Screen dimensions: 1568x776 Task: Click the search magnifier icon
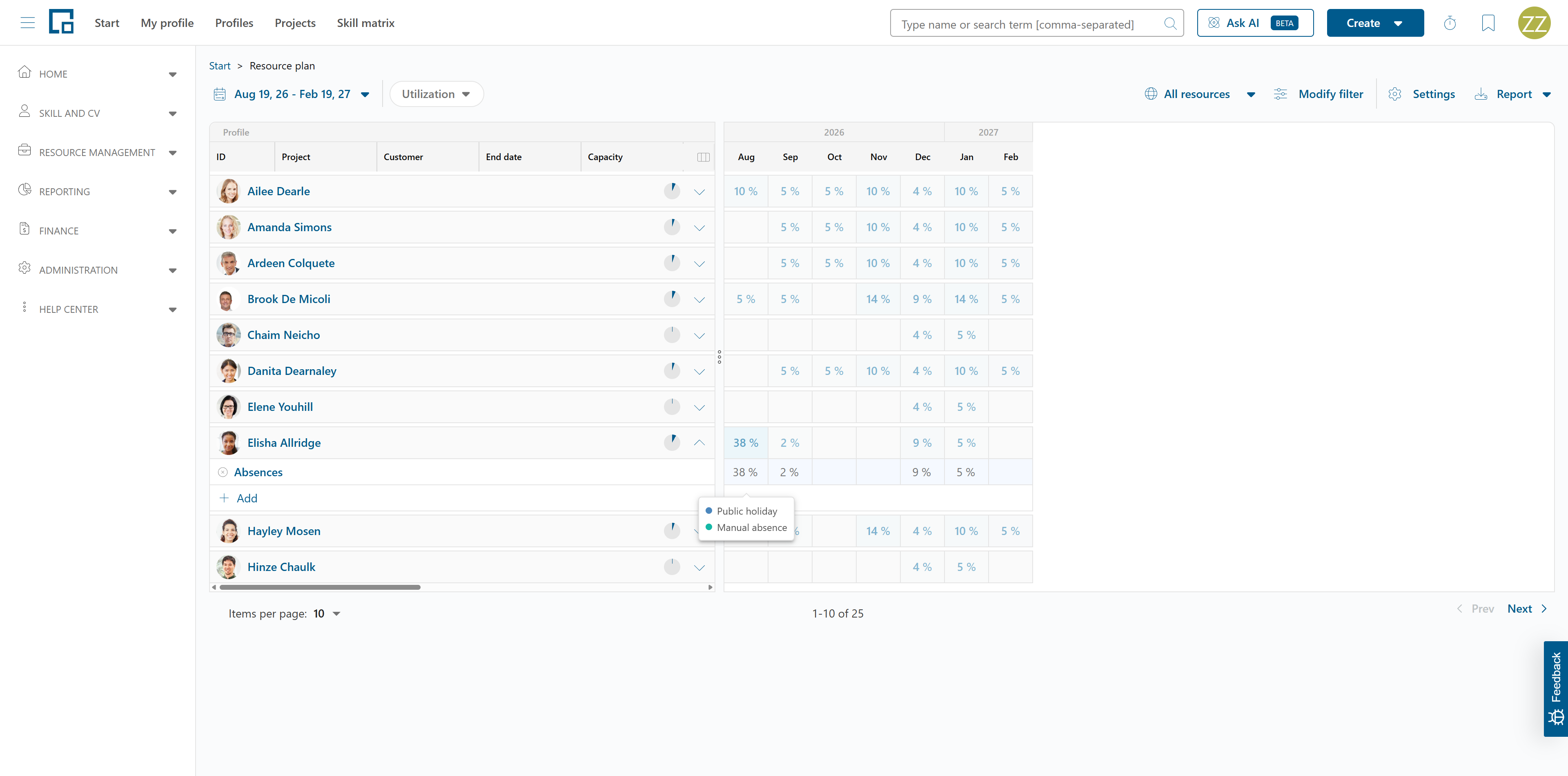click(x=1169, y=24)
